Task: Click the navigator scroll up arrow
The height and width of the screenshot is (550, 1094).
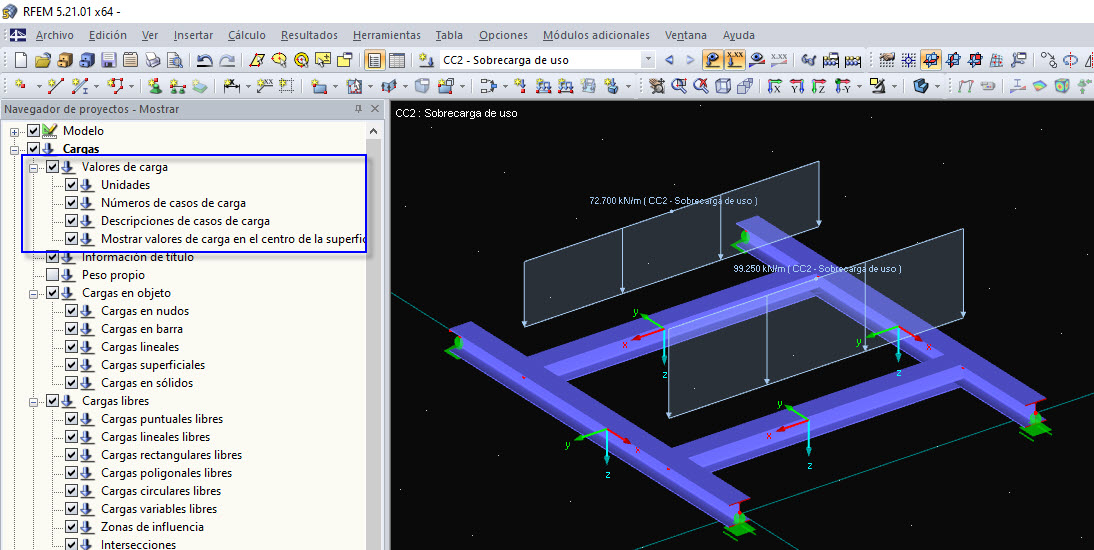Action: click(x=373, y=131)
